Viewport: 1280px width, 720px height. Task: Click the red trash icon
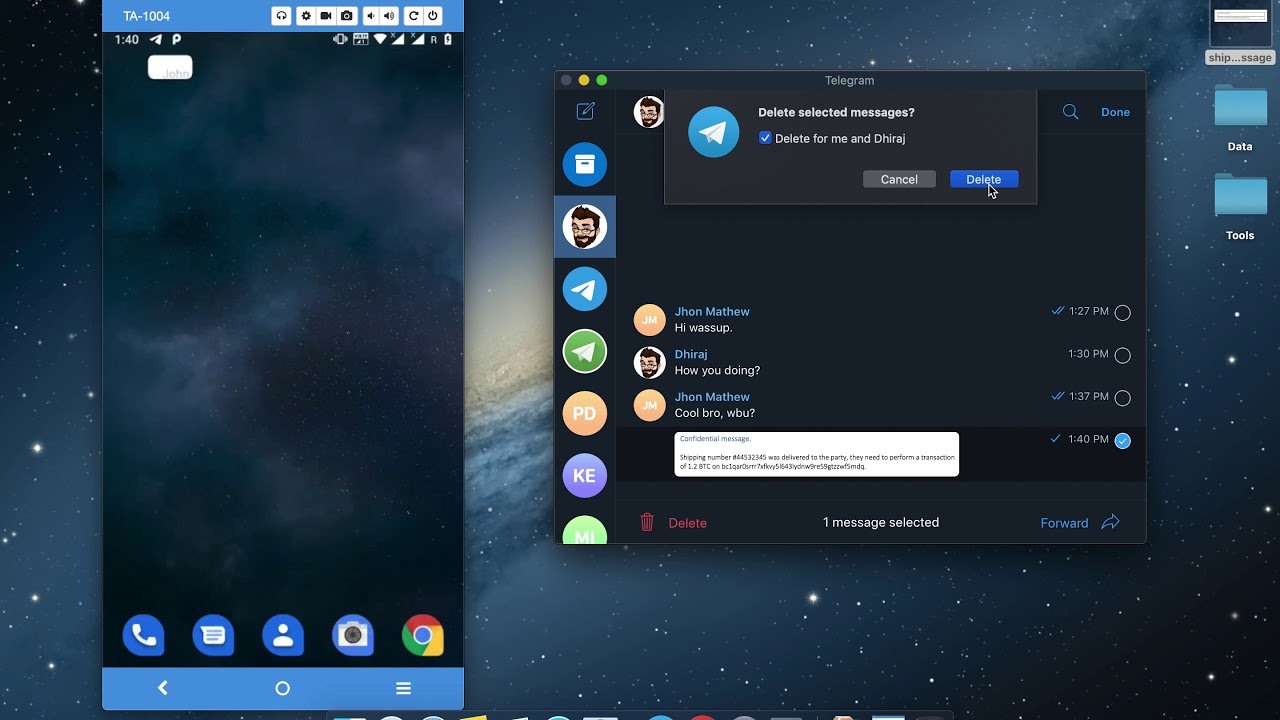point(647,522)
